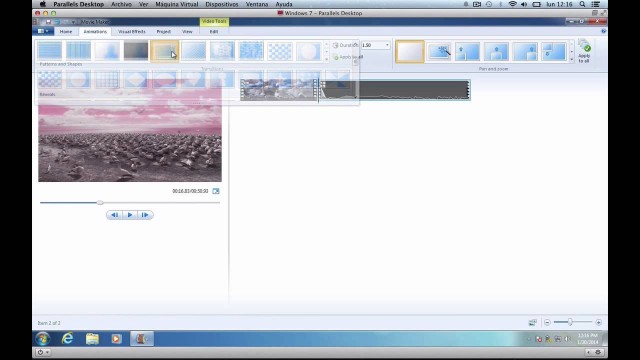Choose the grid pattern transition
Image resolution: width=640 pixels, height=360 pixels.
[107, 79]
